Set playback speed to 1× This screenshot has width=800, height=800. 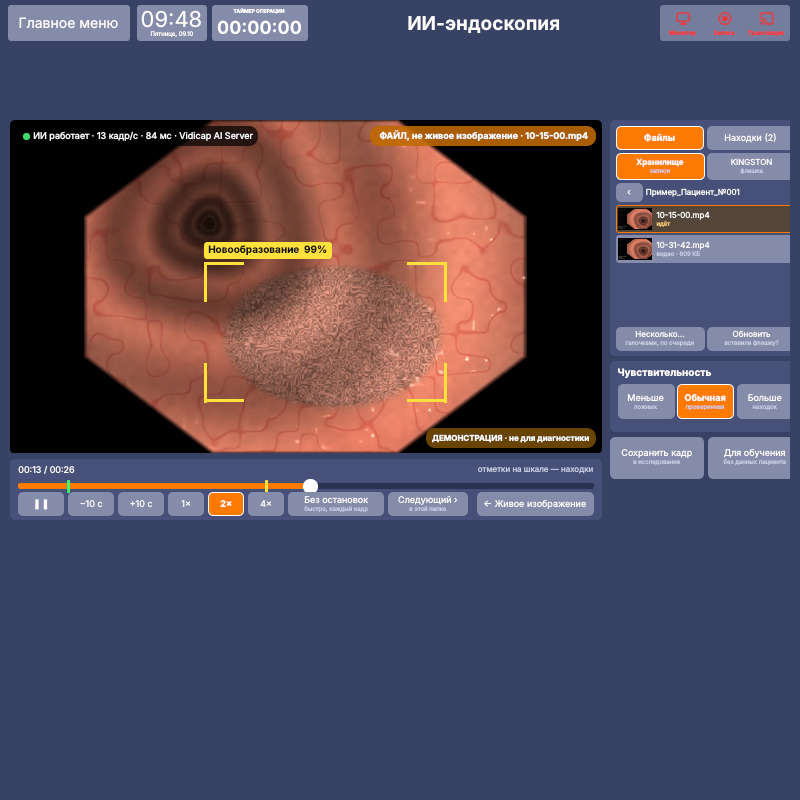coord(186,504)
